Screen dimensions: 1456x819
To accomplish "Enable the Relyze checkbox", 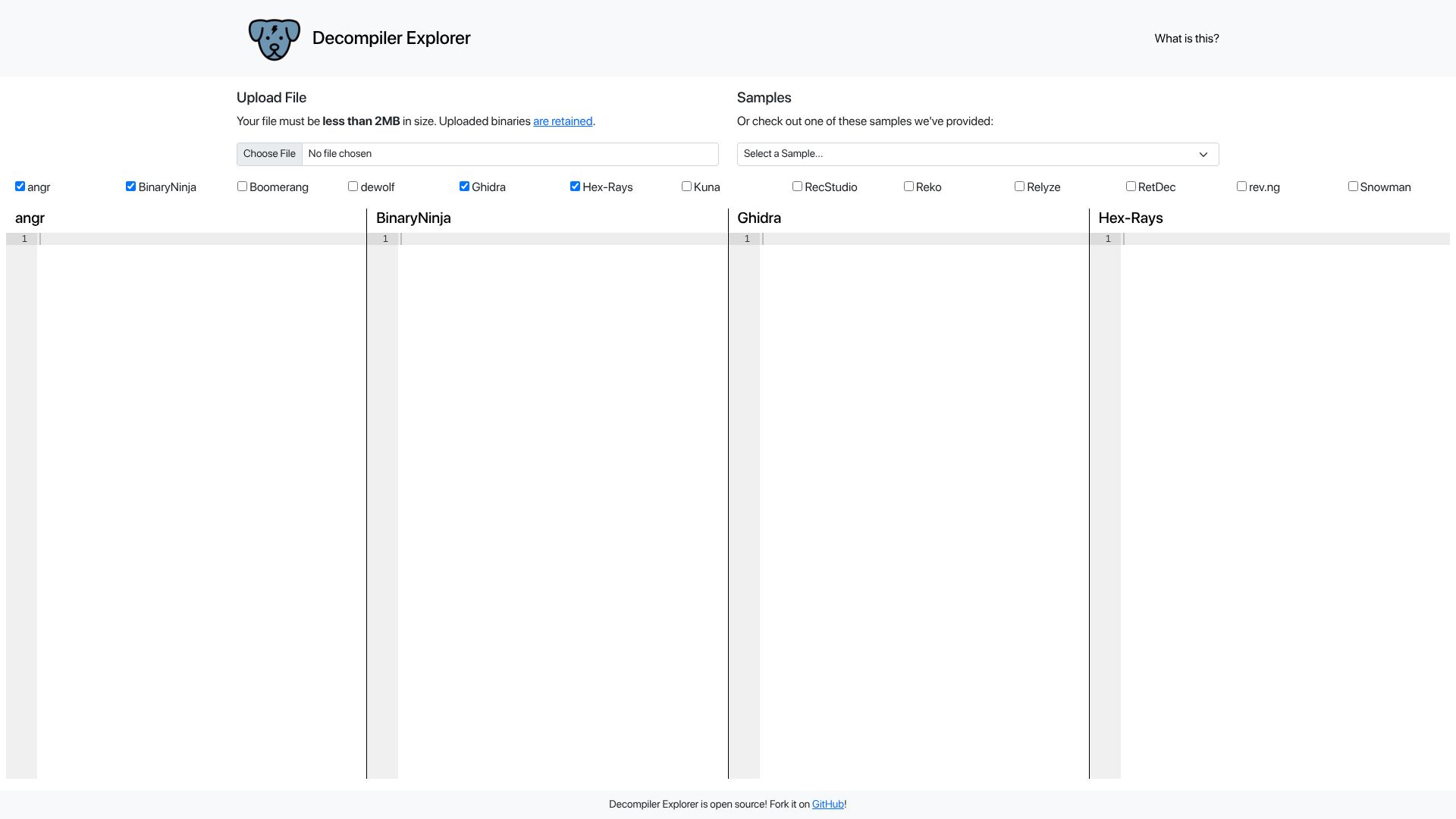I will pos(1019,187).
